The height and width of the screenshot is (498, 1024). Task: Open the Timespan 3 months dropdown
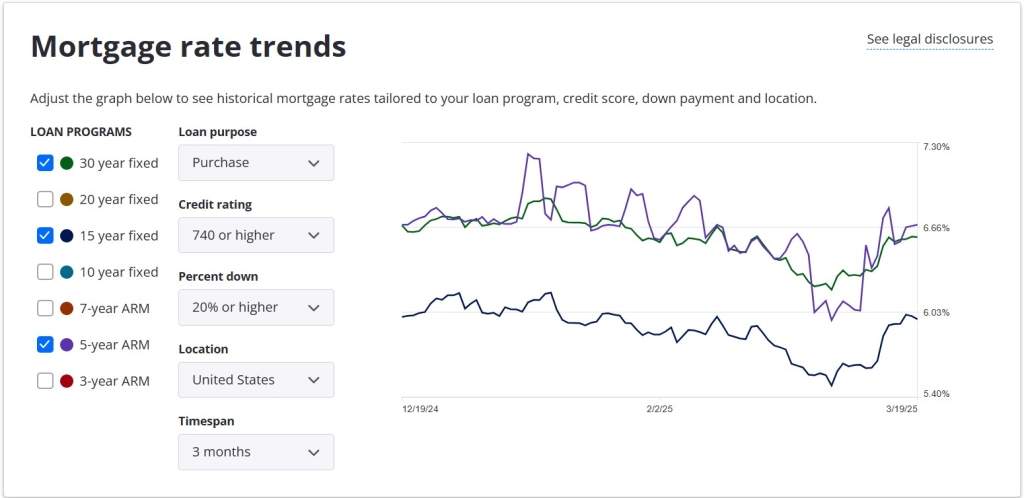click(256, 452)
